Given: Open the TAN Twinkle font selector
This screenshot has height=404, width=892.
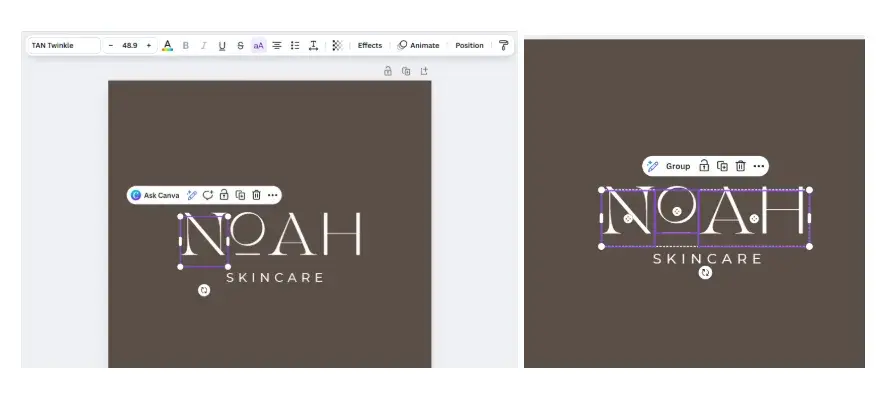Looking at the screenshot, I should pyautogui.click(x=64, y=46).
